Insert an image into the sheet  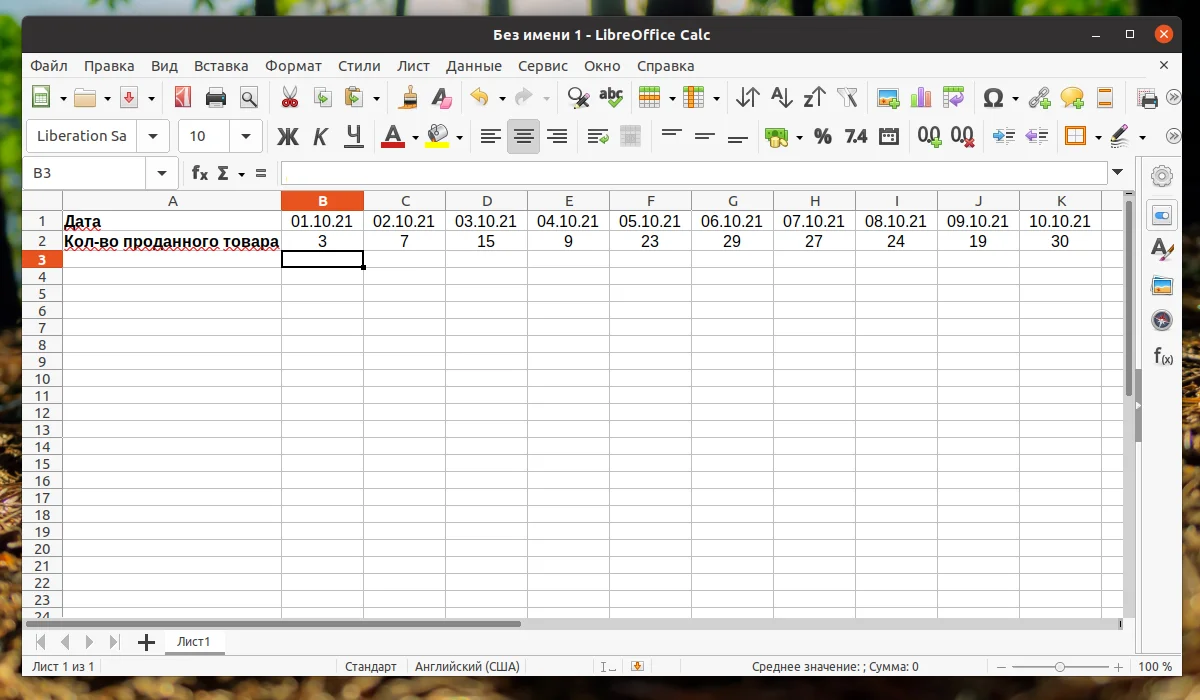[x=886, y=97]
